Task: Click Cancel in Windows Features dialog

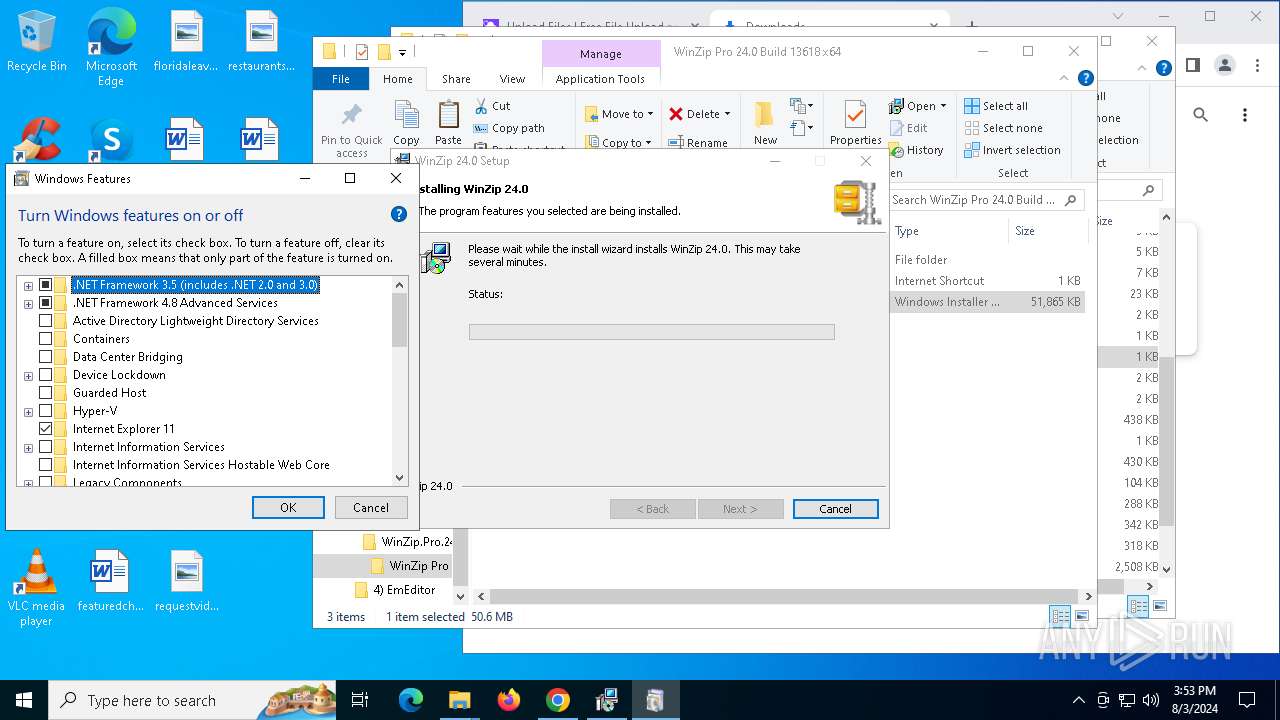Action: pyautogui.click(x=370, y=507)
